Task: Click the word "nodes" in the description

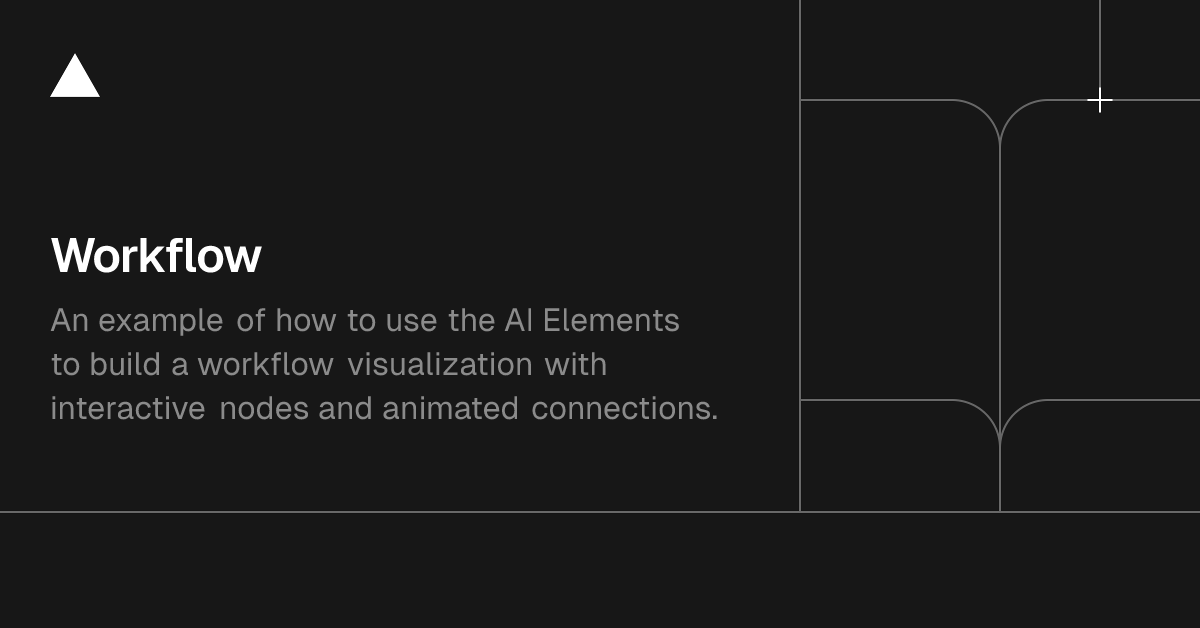Action: [264, 409]
